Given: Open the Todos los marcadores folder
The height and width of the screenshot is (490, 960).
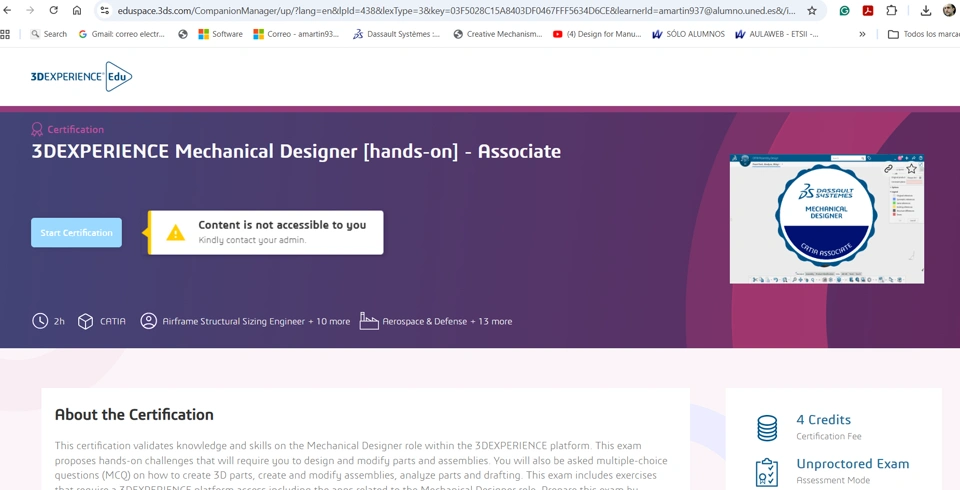Looking at the screenshot, I should [x=923, y=34].
